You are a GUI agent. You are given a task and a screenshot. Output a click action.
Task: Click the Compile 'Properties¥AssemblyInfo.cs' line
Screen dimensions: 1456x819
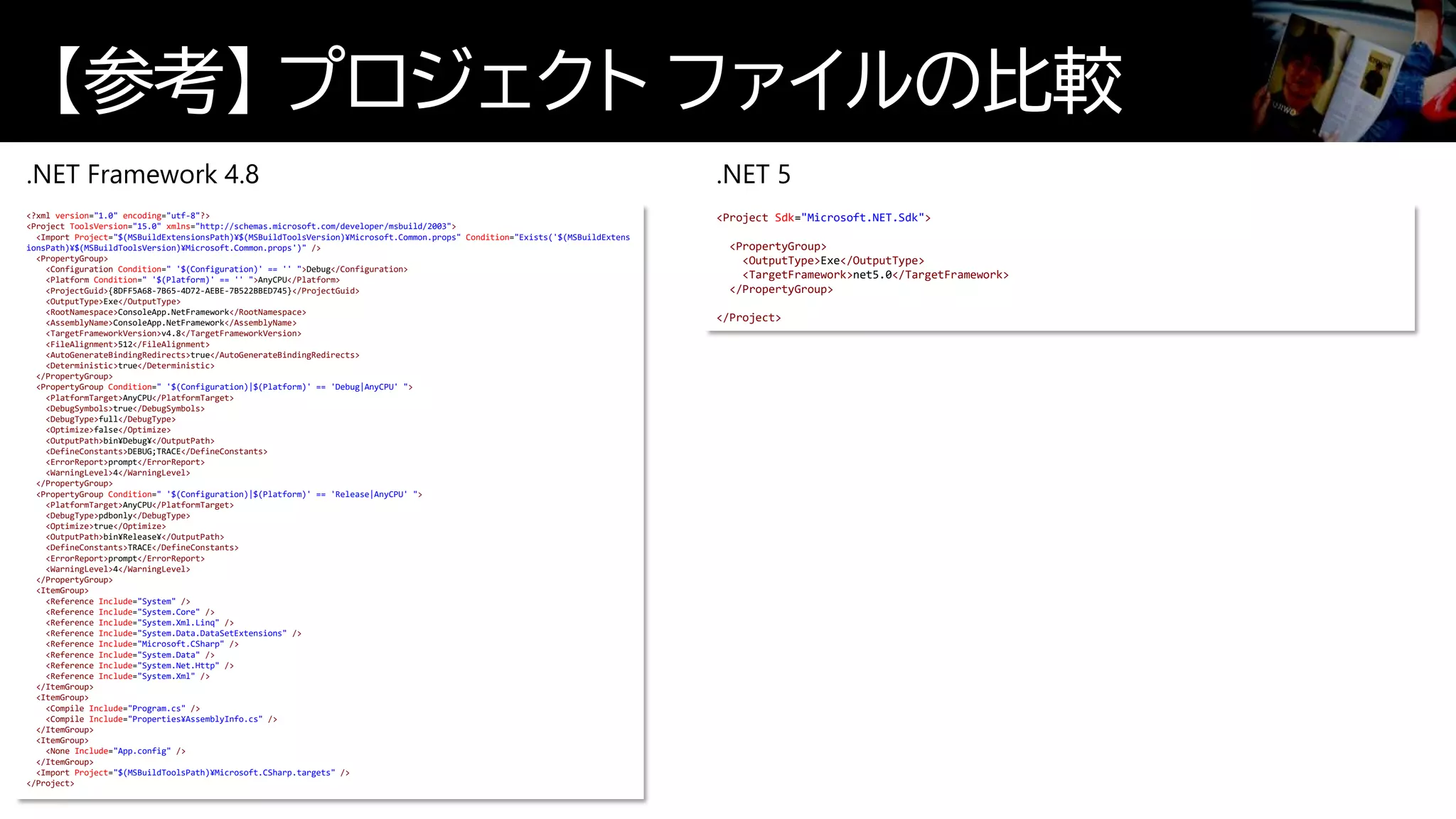pyautogui.click(x=161, y=719)
